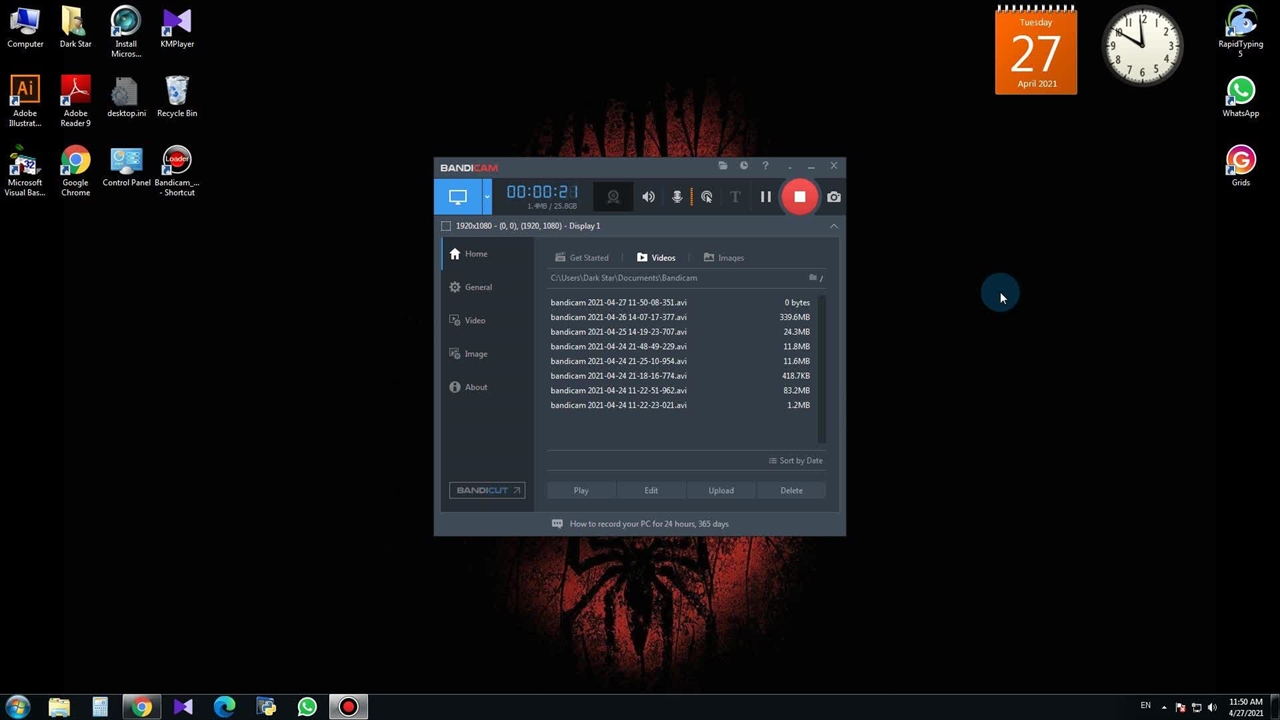Stop the recording with the red button

pos(799,197)
